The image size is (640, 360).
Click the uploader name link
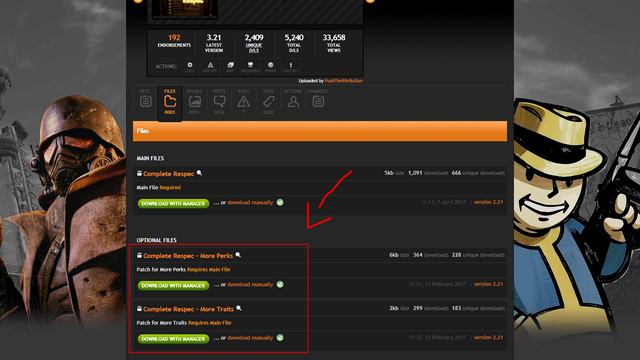(343, 81)
